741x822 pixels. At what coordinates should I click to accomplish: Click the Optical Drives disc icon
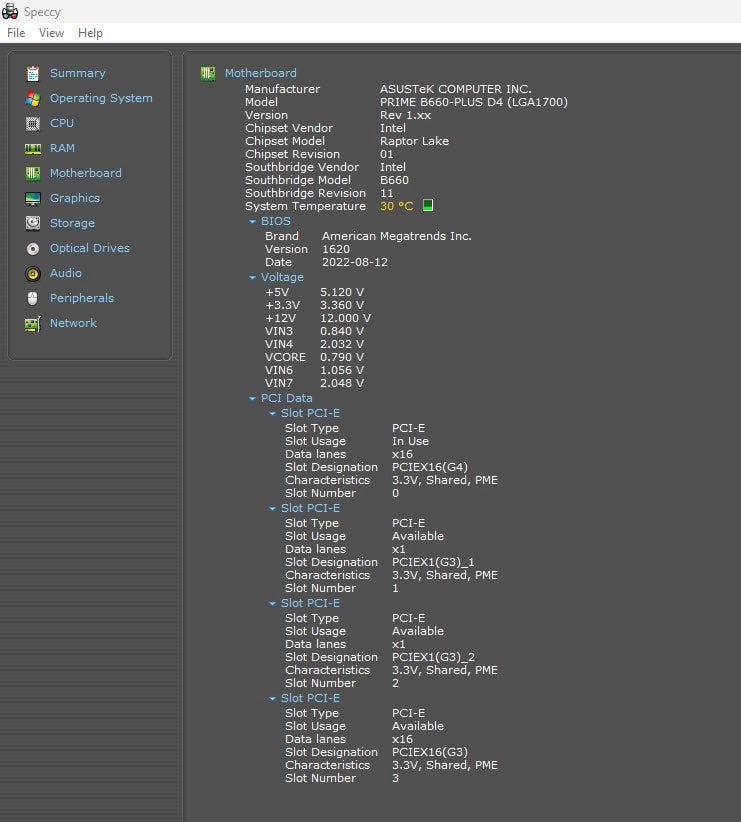(33, 248)
